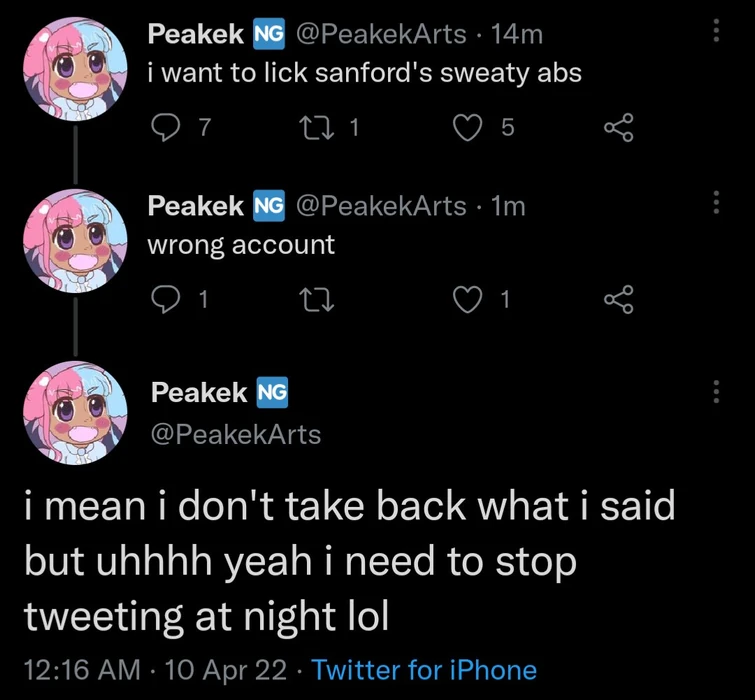Open more options on the main tweet
Viewport: 755px width, 700px height.
tap(716, 393)
